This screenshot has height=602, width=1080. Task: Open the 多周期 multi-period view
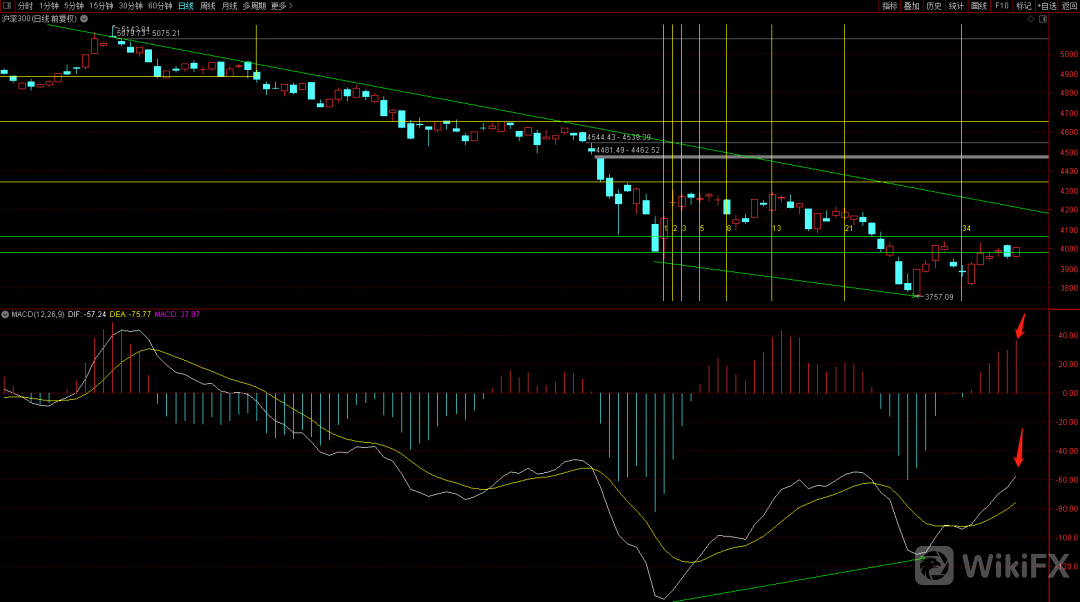pyautogui.click(x=254, y=6)
